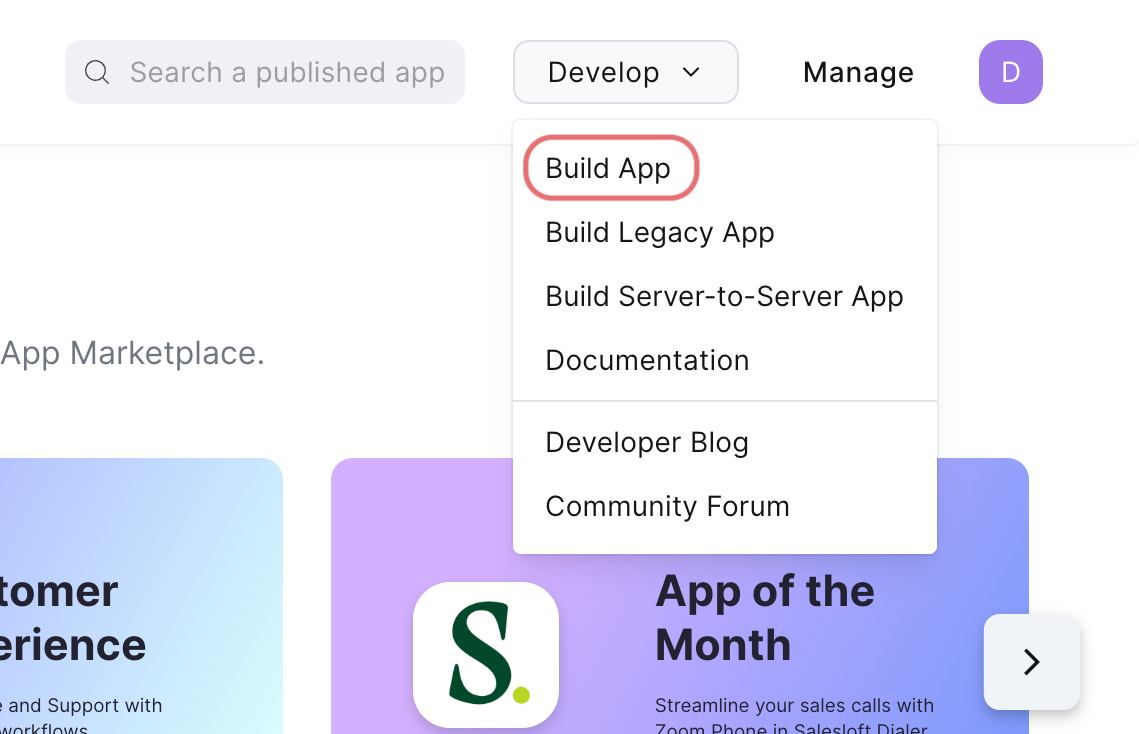Open your account menu via the avatar
The height and width of the screenshot is (734, 1139).
pyautogui.click(x=1010, y=72)
